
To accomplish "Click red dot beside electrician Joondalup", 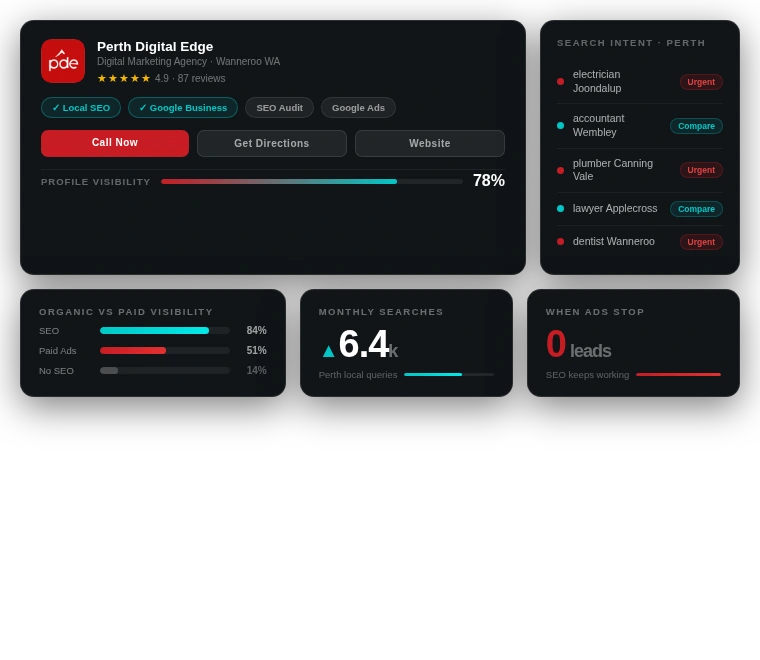I will 560,81.
